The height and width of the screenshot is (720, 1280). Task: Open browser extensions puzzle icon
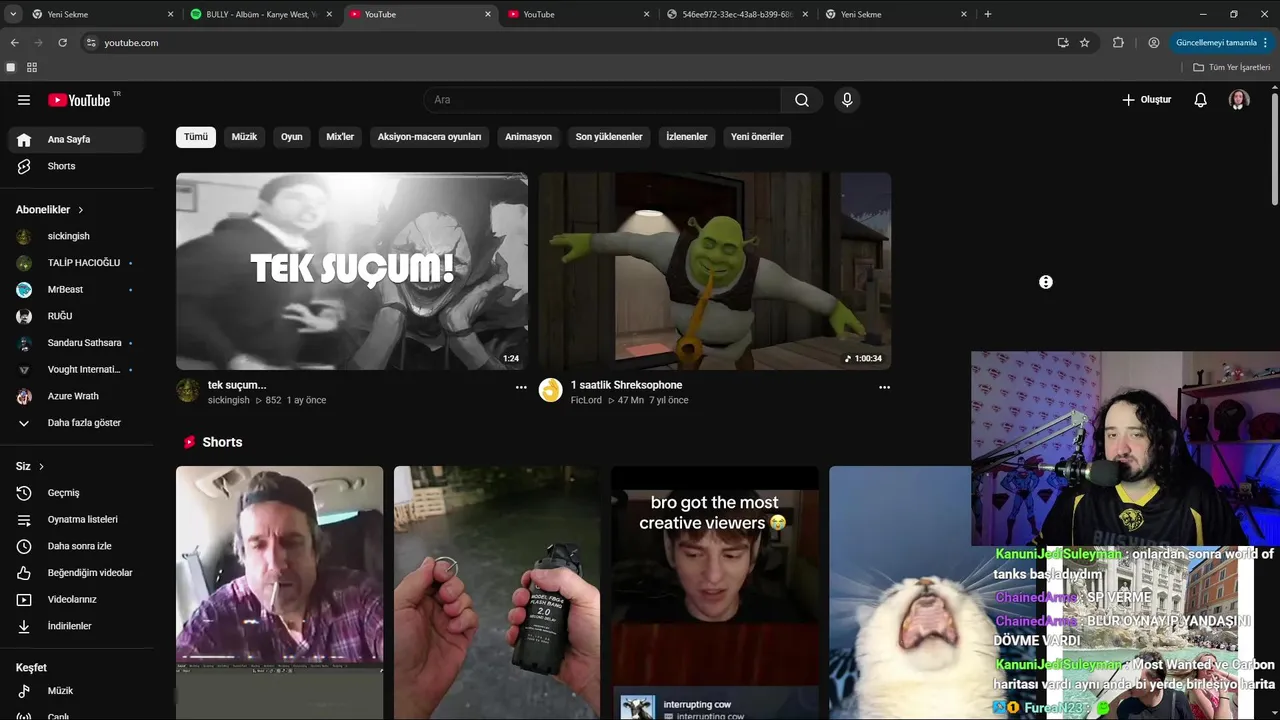click(1118, 43)
